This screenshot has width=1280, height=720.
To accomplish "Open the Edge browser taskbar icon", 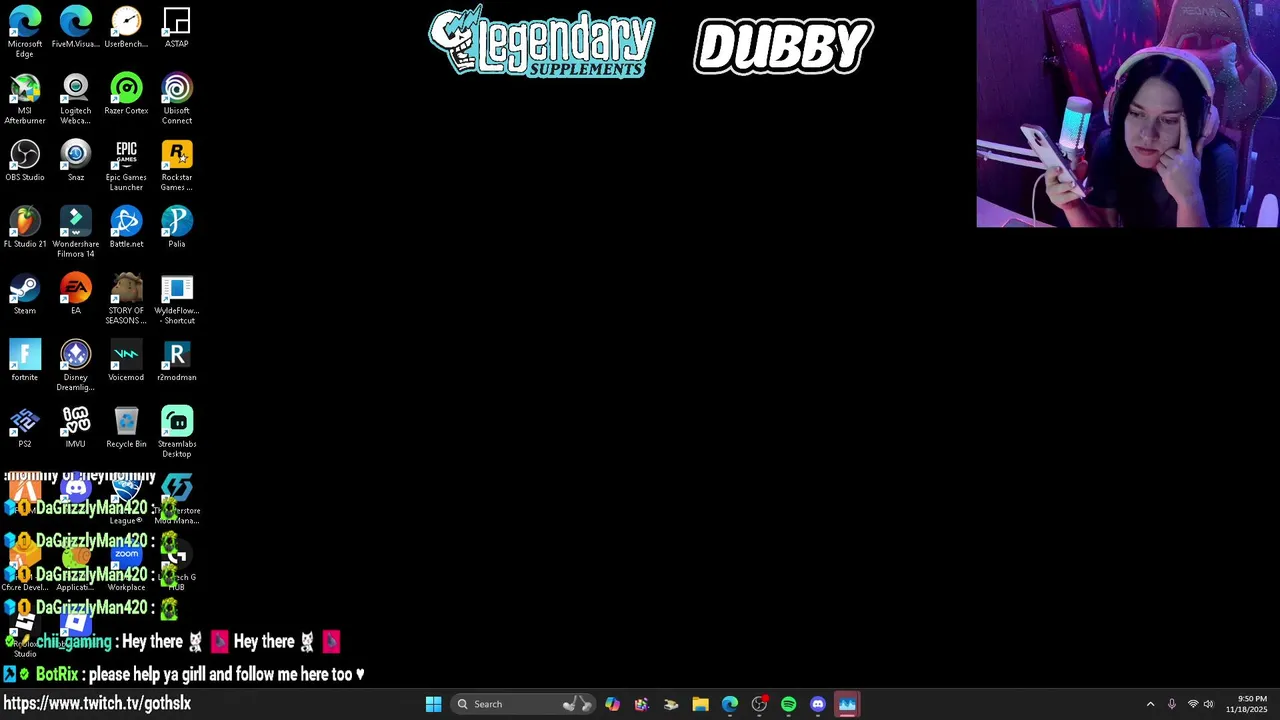I will tap(730, 704).
